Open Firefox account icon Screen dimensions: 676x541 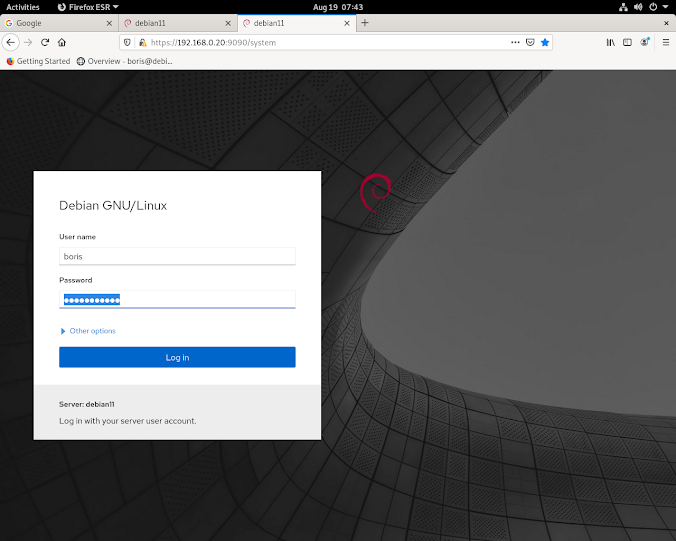point(645,42)
